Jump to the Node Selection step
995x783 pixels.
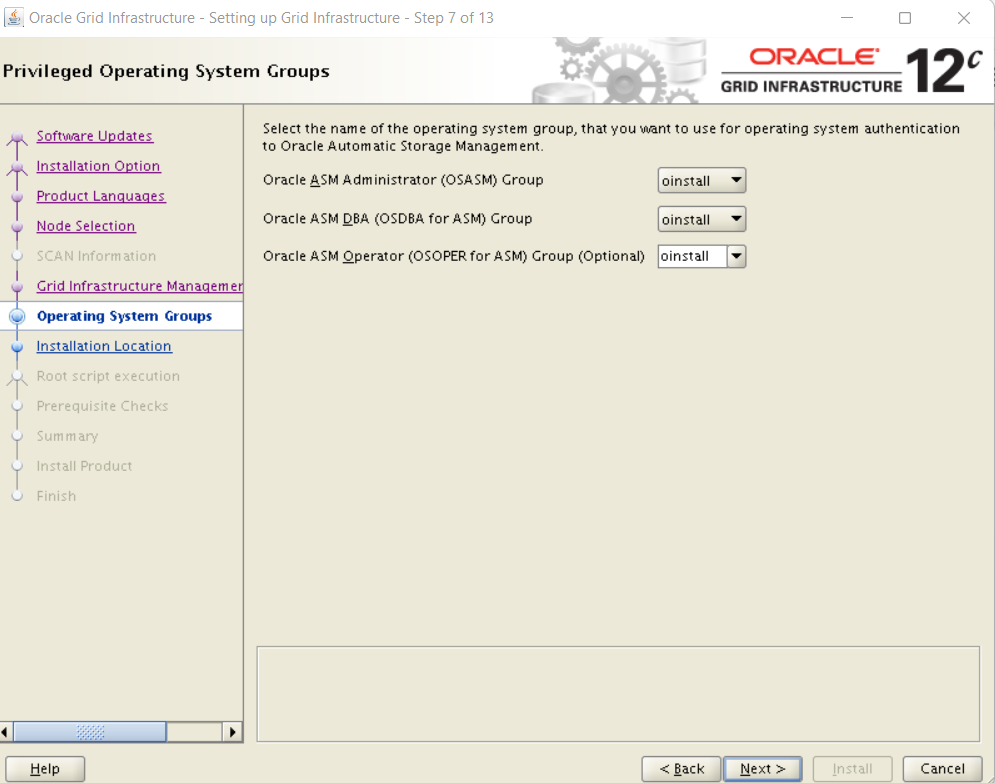(86, 226)
